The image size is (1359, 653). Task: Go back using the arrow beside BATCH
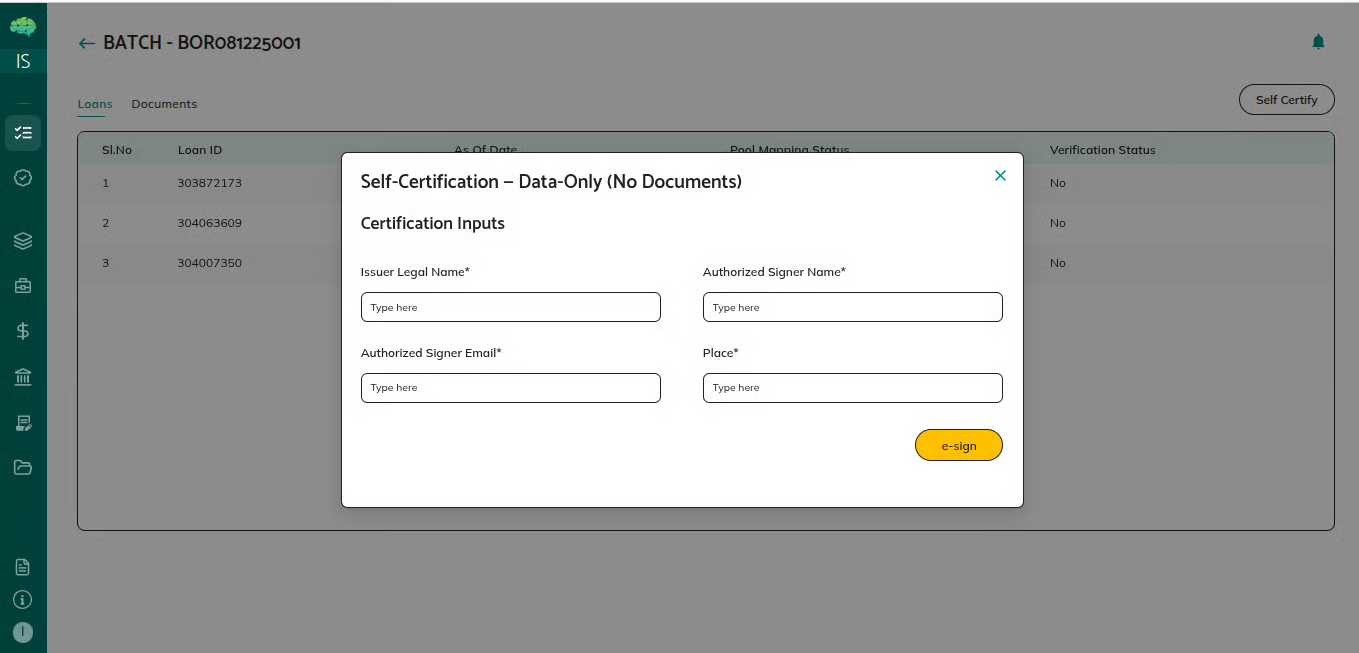(x=87, y=43)
